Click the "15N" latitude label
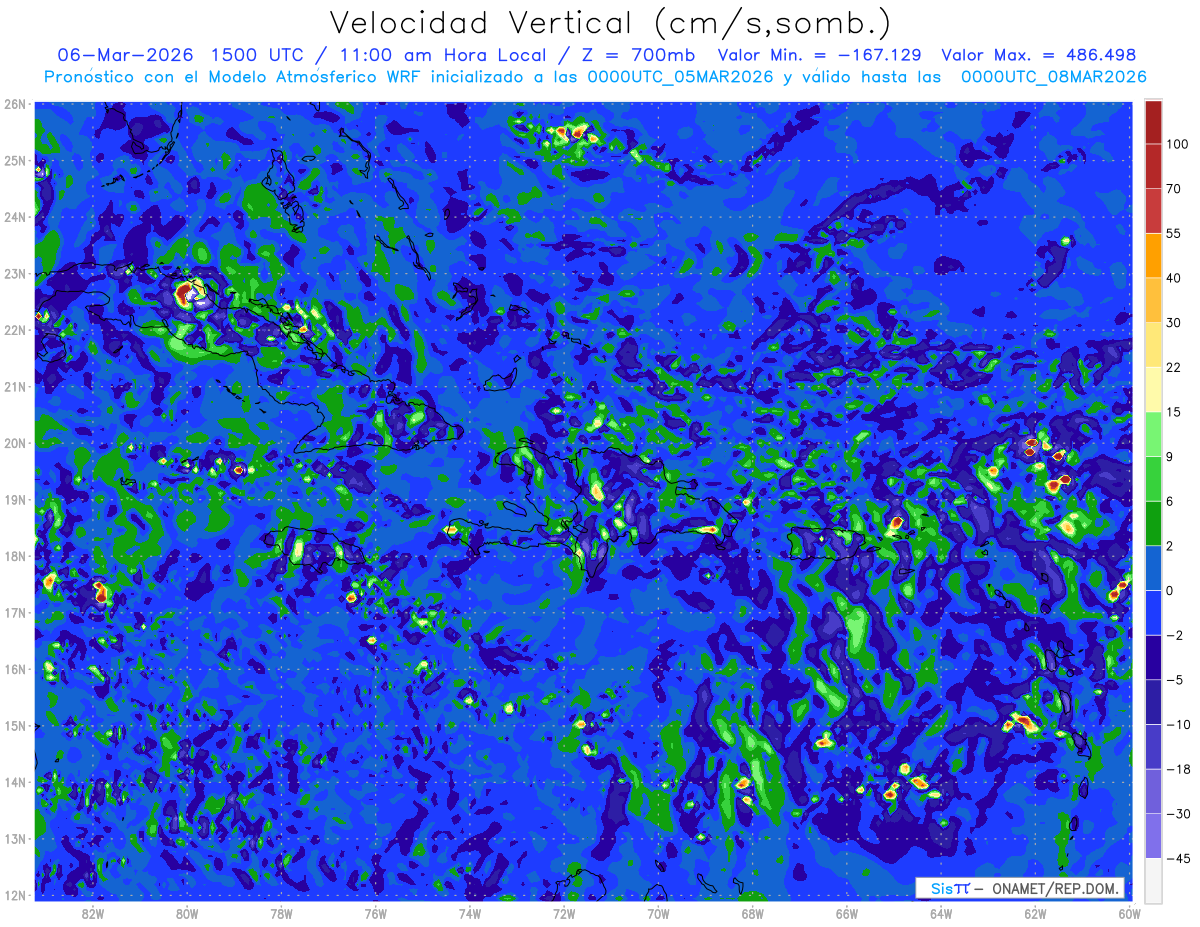This screenshot has height=927, width=1200. pos(14,726)
